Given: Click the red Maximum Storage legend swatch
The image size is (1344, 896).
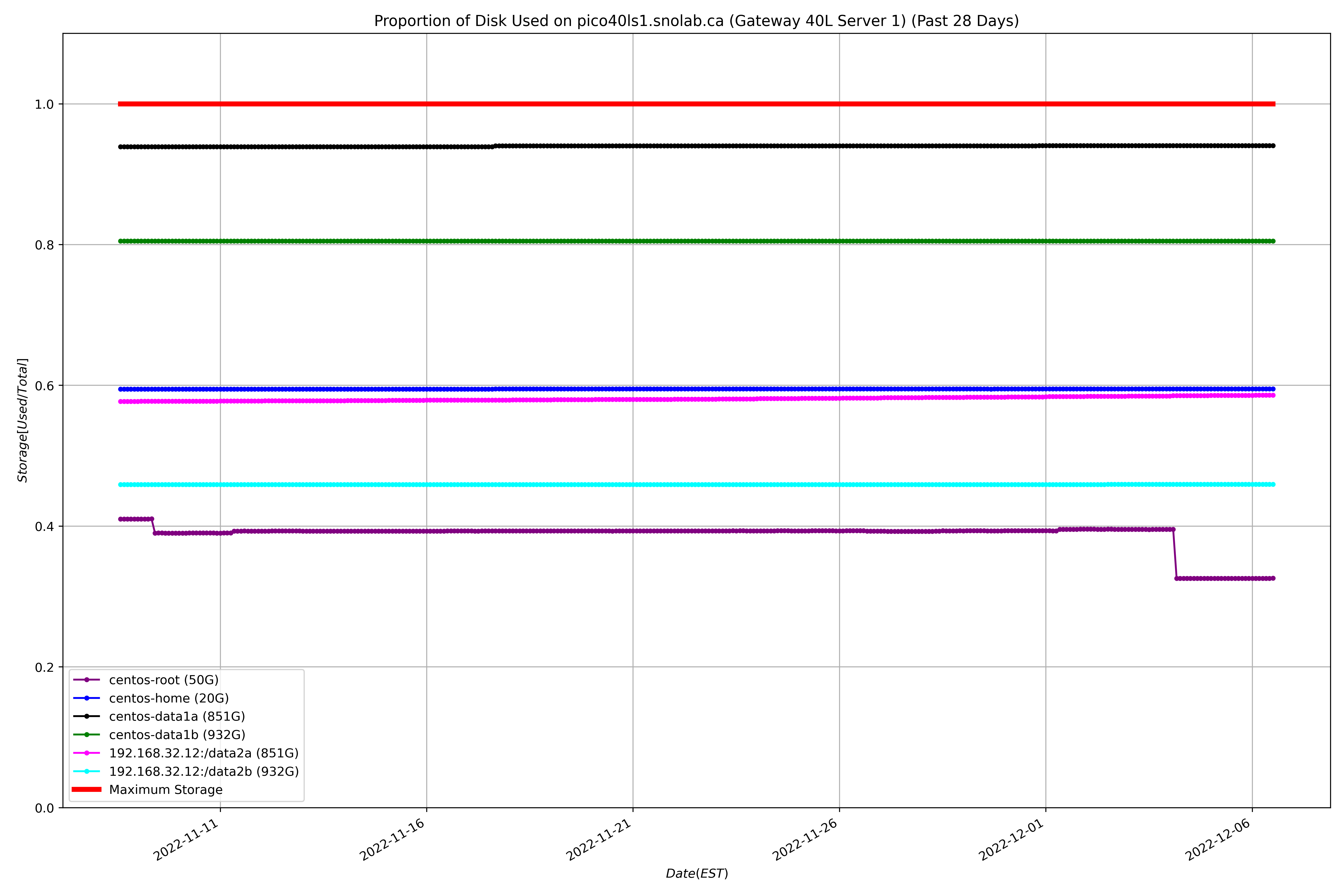Looking at the screenshot, I should pyautogui.click(x=87, y=790).
